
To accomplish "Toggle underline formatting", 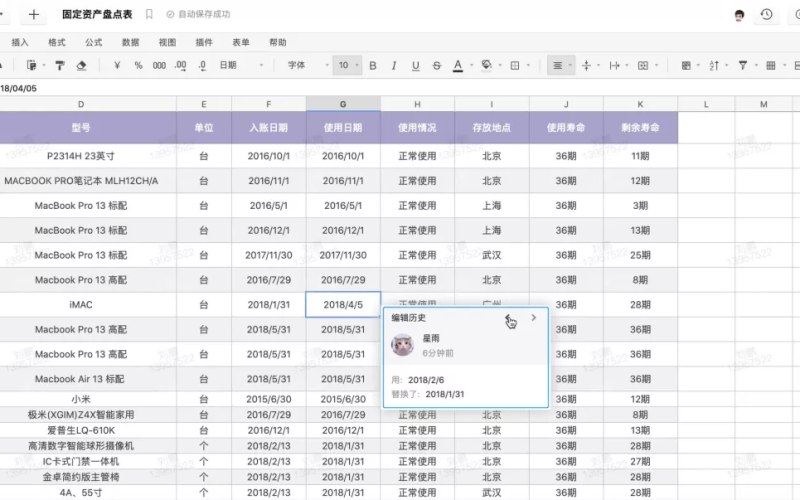I will (x=415, y=65).
